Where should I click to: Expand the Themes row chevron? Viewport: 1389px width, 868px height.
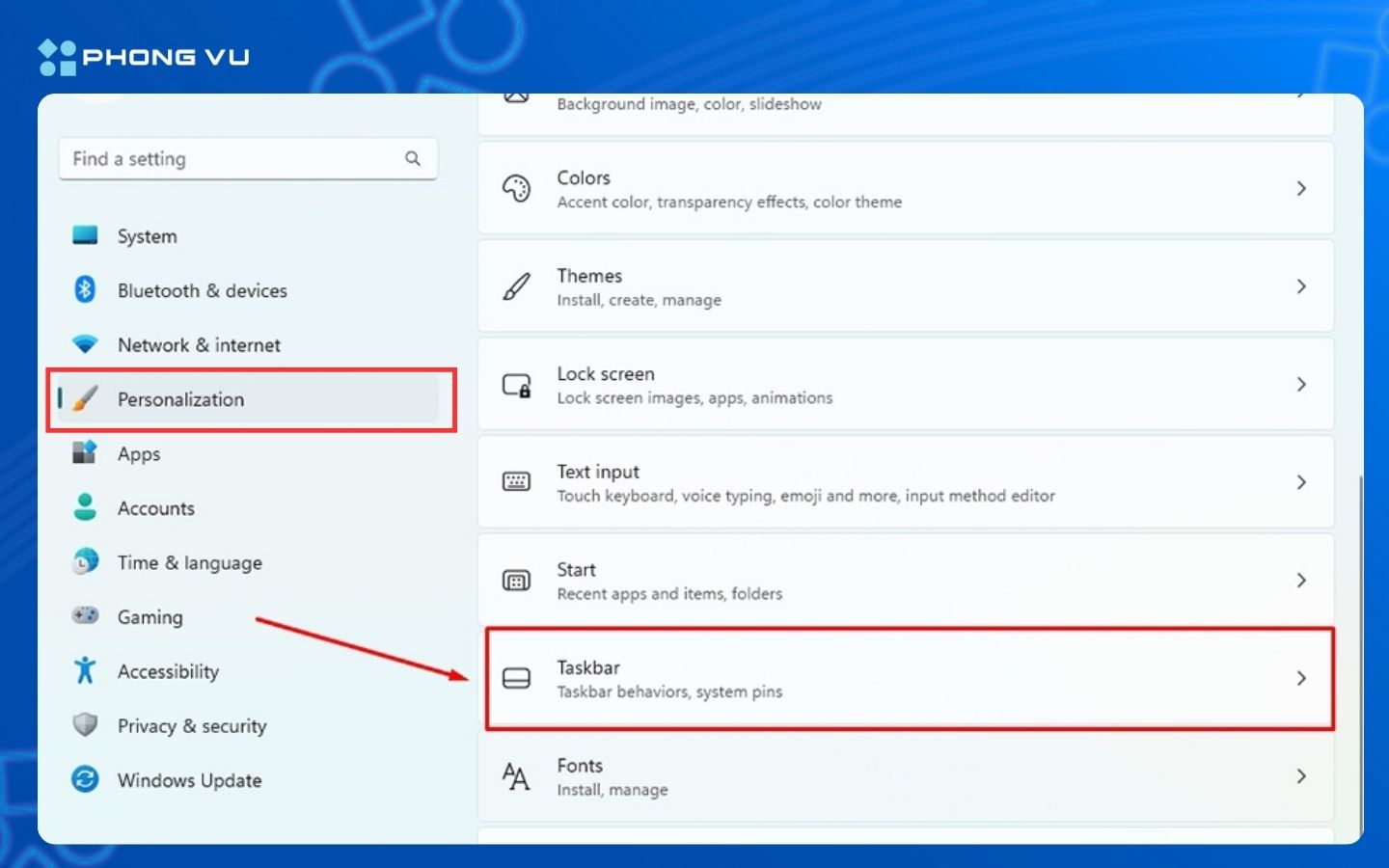coord(1302,285)
